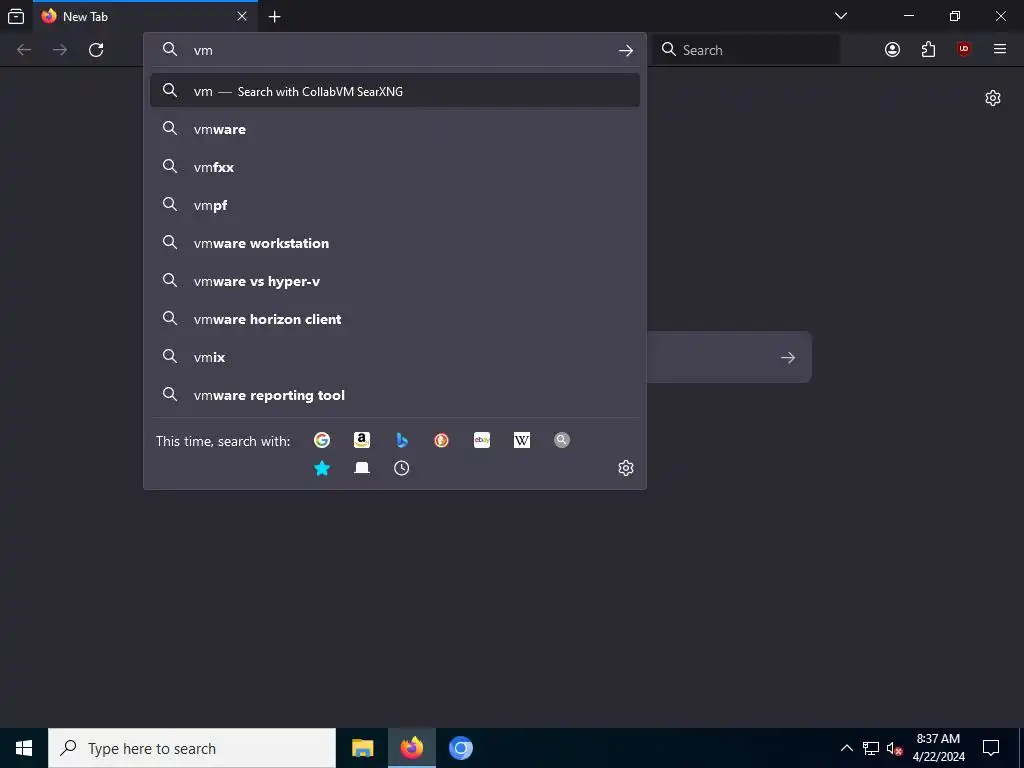Reload the current page
This screenshot has height=768, width=1024.
[x=96, y=50]
